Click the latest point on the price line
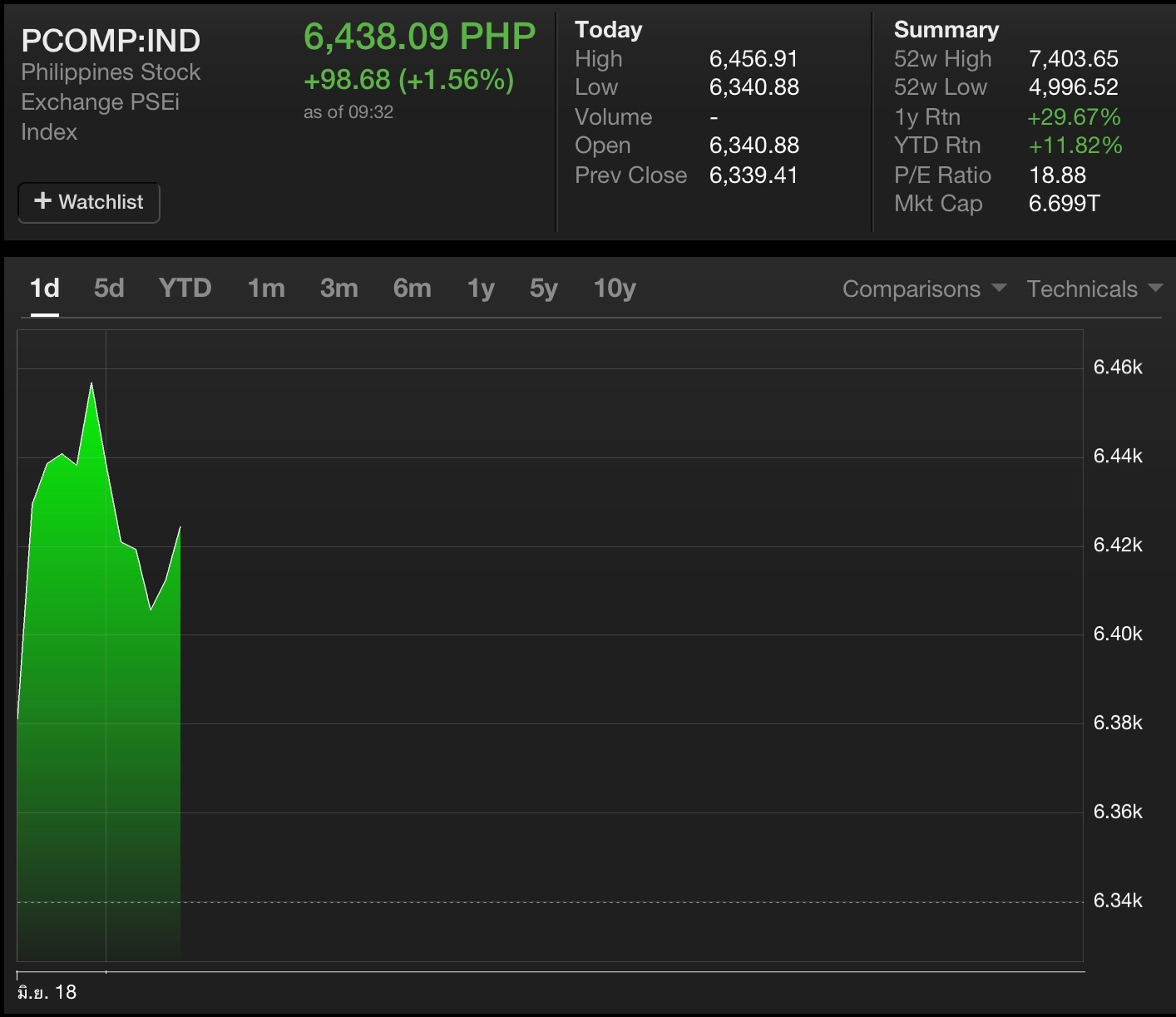This screenshot has height=1017, width=1176. coord(180,527)
